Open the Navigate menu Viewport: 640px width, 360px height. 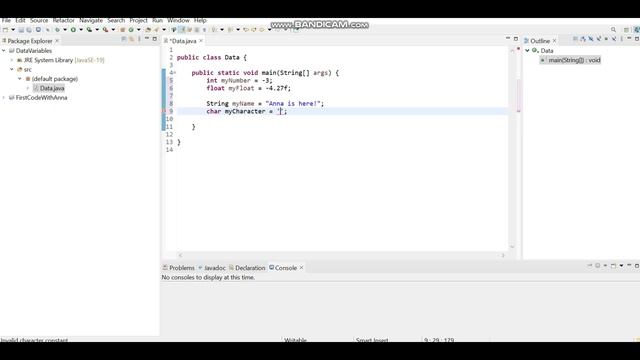click(x=91, y=20)
